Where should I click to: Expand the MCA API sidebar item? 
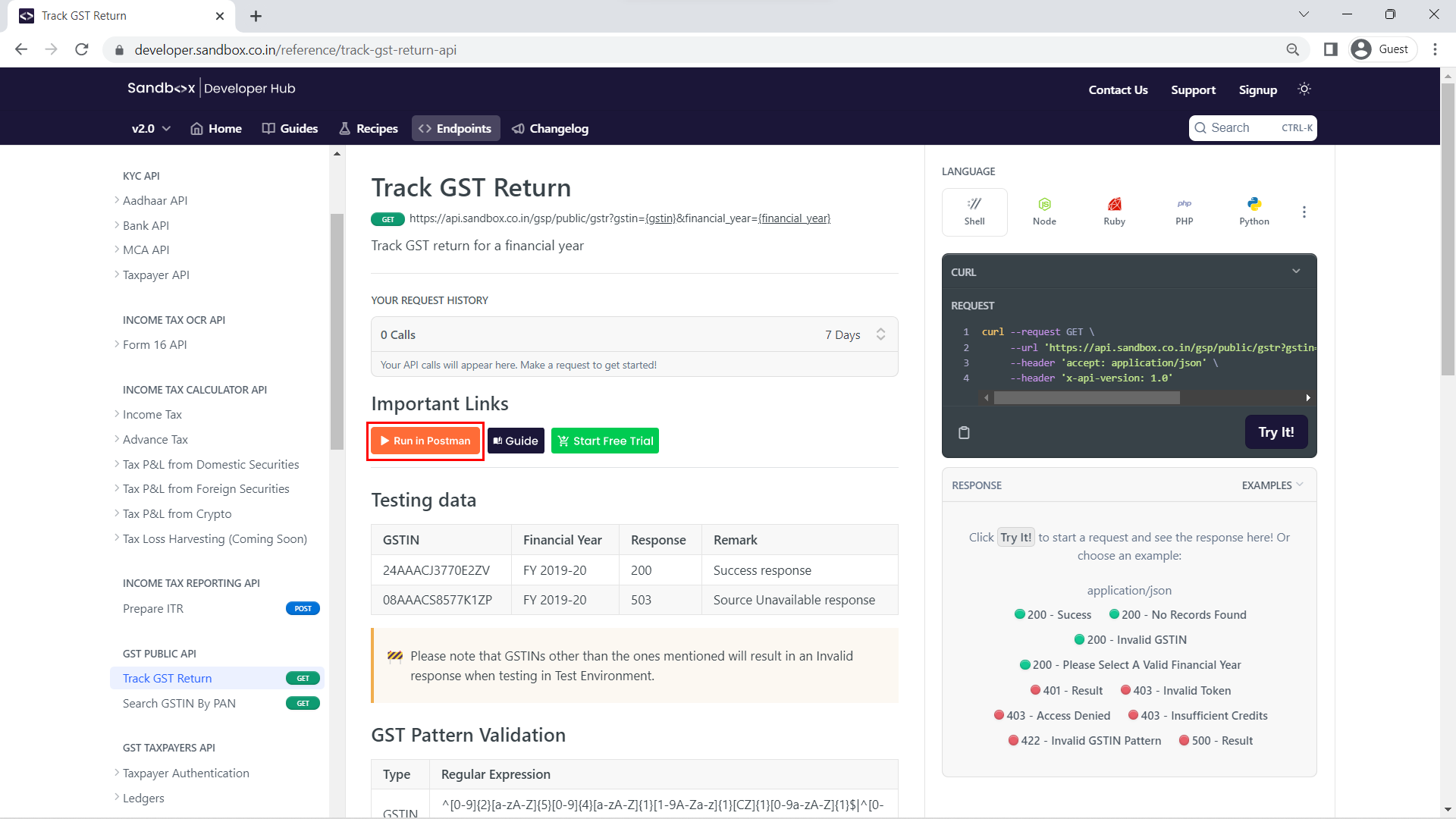click(x=146, y=249)
